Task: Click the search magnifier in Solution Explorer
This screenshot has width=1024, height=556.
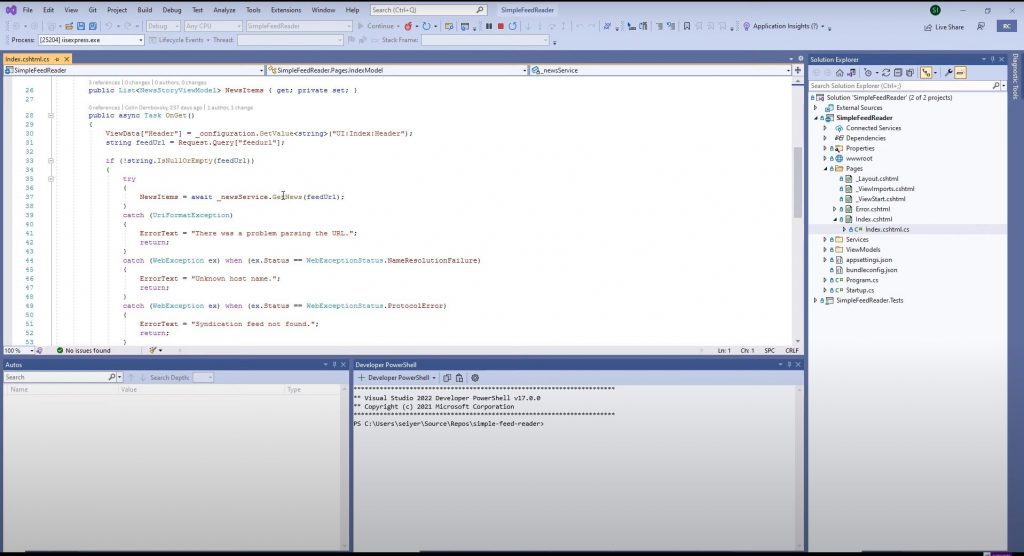Action: point(996,86)
